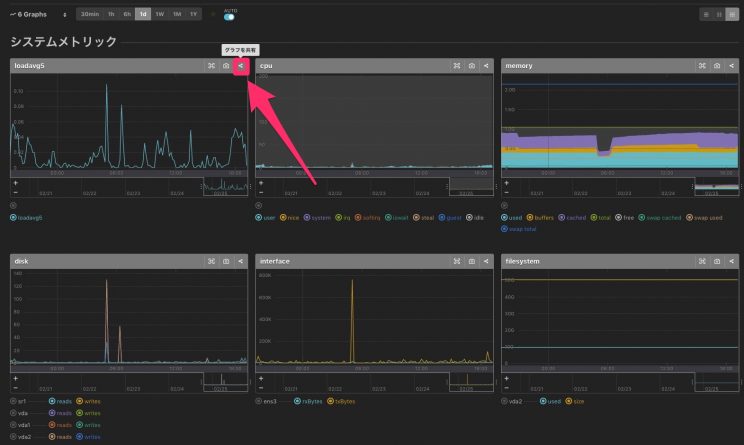The image size is (744, 445).
Task: Expand the filesystem graph view
Action: (702, 261)
